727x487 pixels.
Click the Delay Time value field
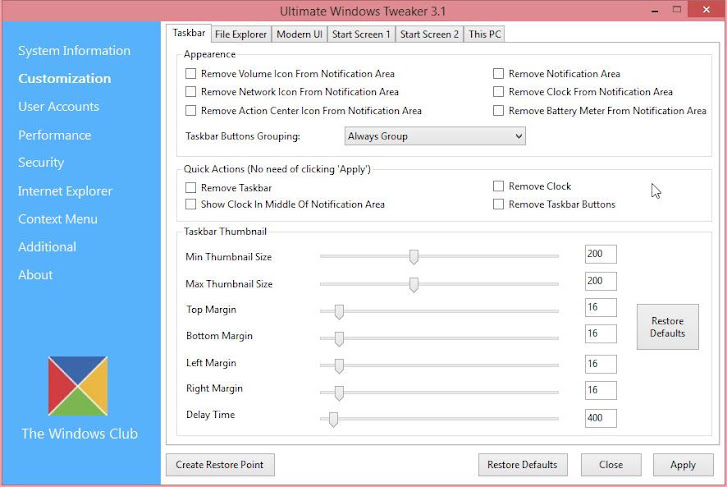point(601,418)
